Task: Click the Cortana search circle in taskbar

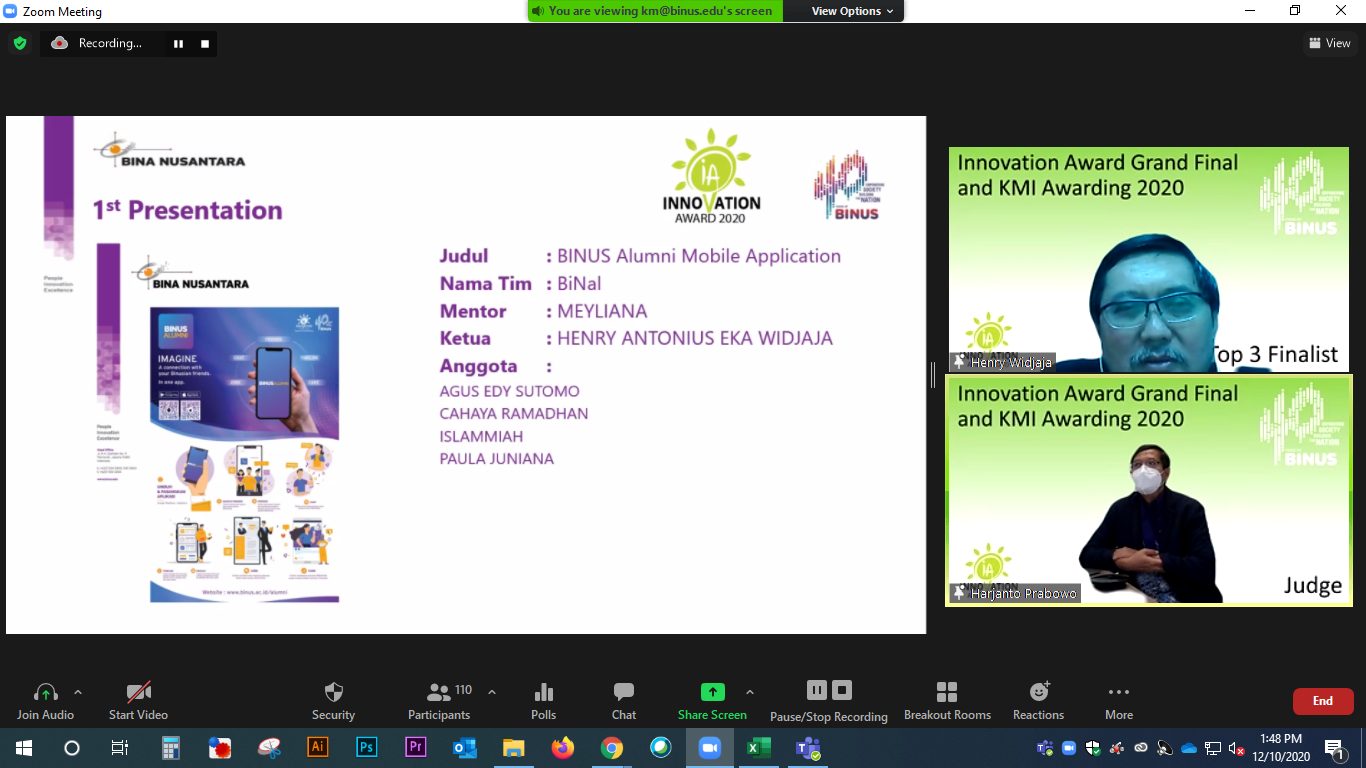Action: click(x=72, y=748)
